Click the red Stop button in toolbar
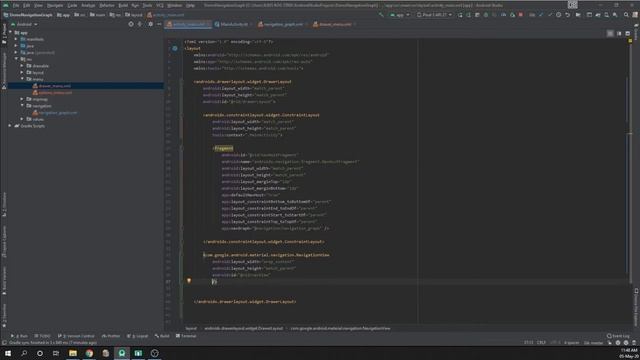The image size is (640, 360). [521, 15]
